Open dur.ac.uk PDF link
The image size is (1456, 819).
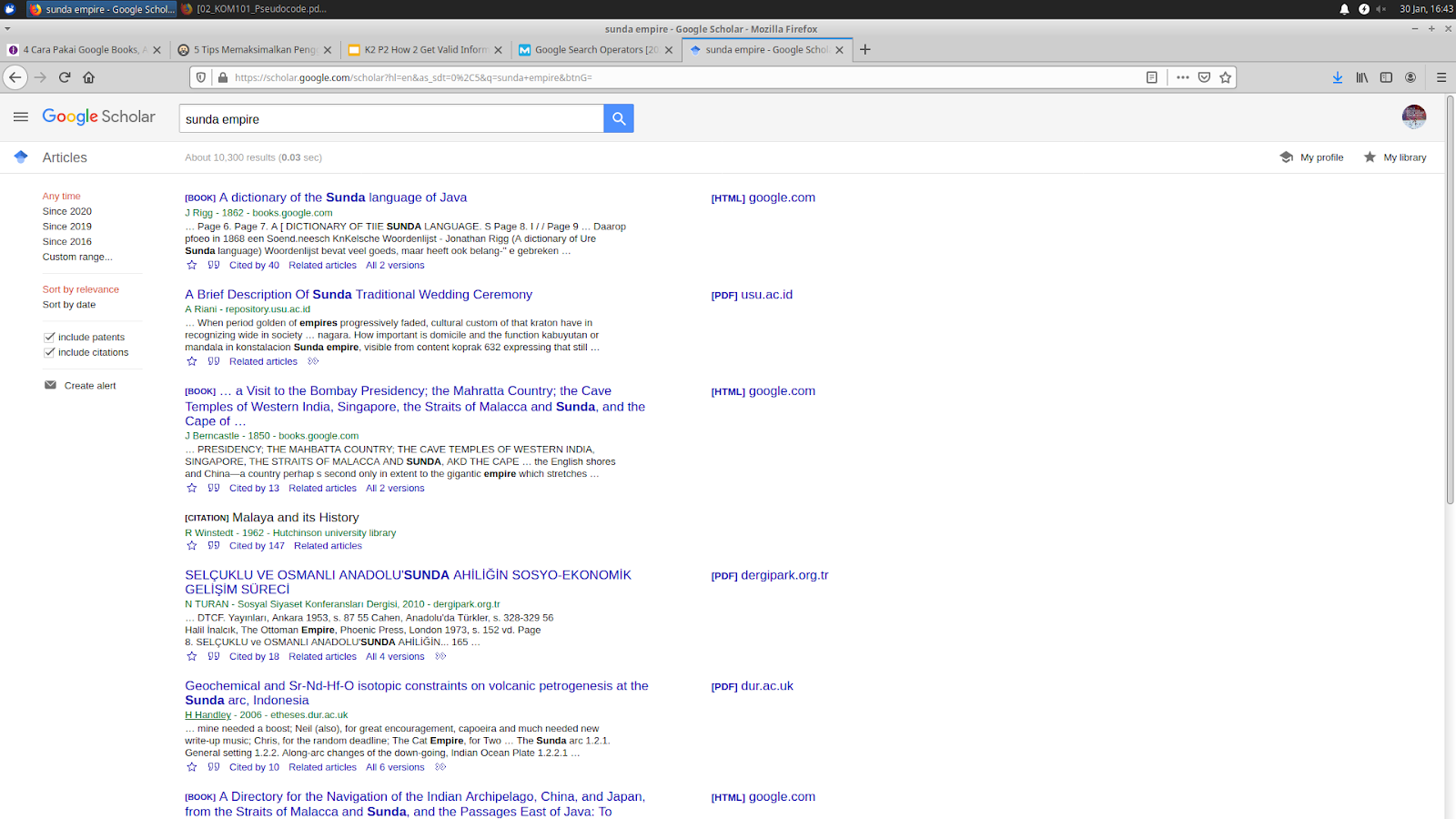click(753, 686)
